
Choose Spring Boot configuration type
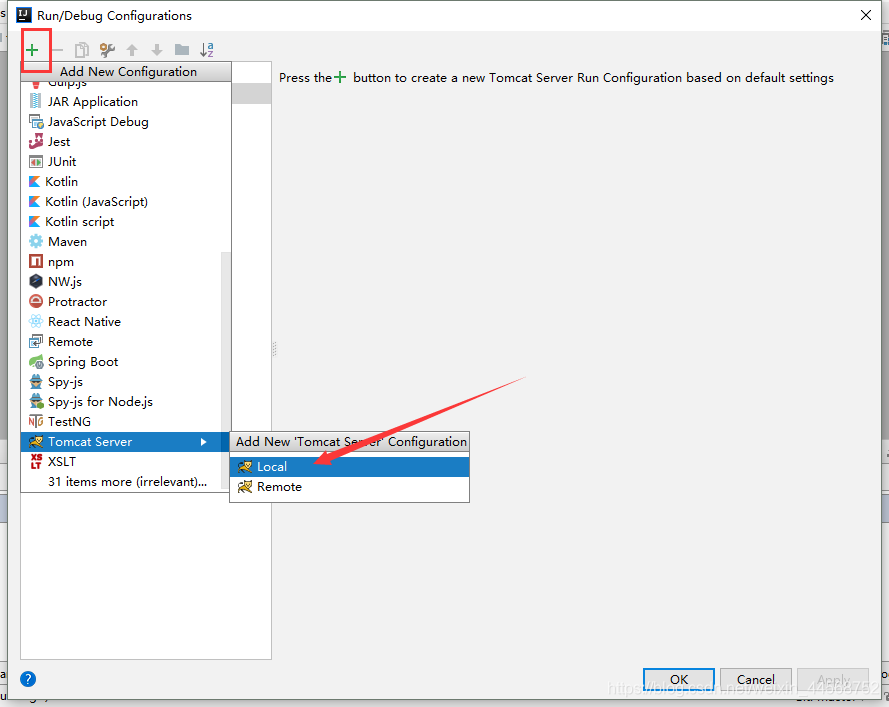point(121,362)
